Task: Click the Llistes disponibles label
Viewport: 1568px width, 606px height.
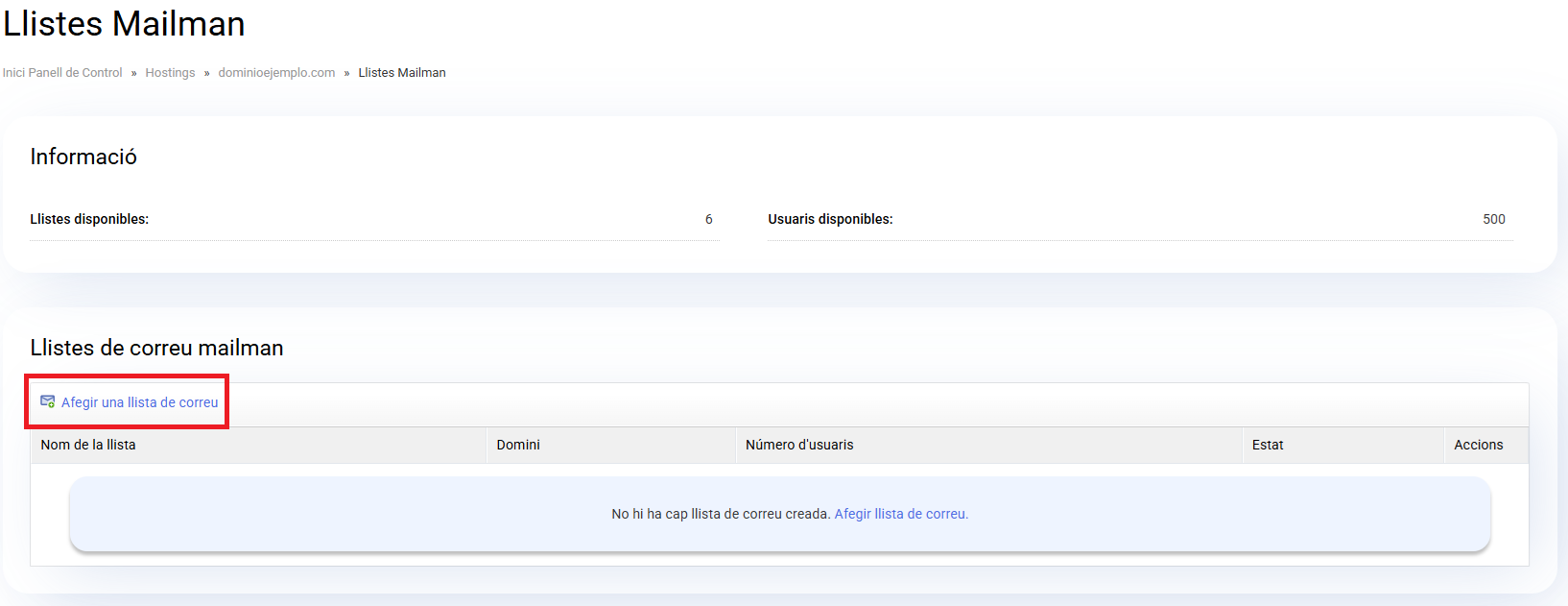Action: (x=89, y=219)
